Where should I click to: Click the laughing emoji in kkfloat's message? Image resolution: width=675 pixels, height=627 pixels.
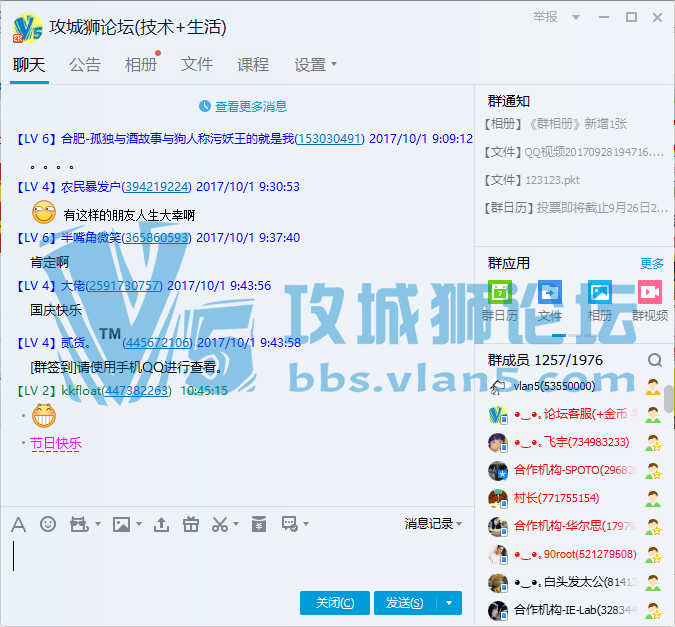click(x=44, y=416)
